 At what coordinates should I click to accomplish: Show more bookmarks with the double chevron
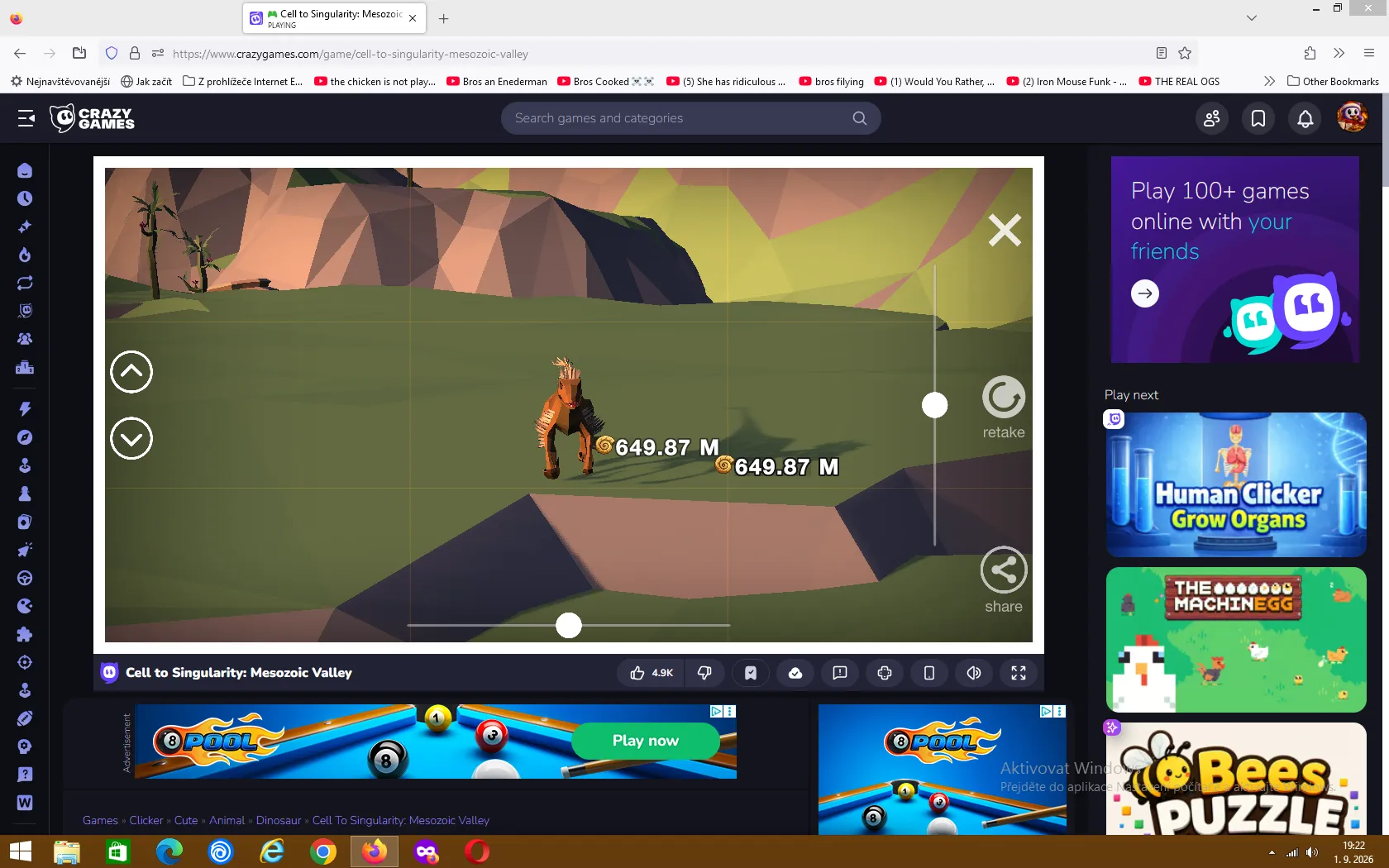(1270, 81)
